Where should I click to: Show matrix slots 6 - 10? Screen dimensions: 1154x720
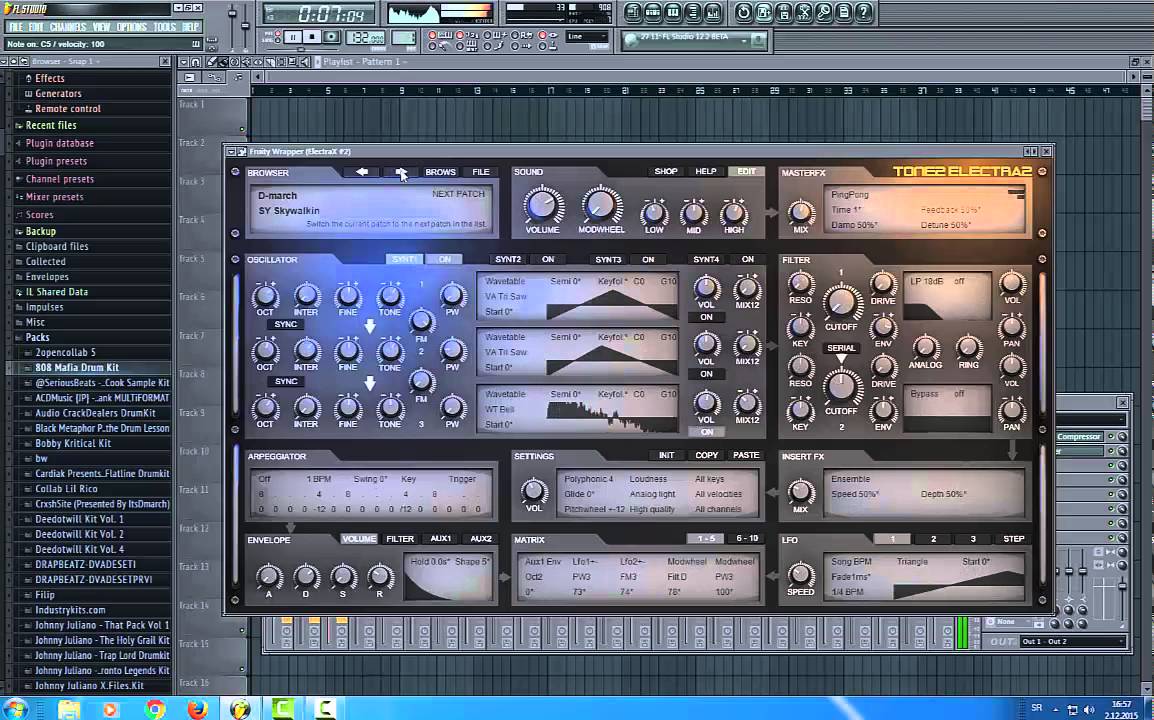(747, 539)
